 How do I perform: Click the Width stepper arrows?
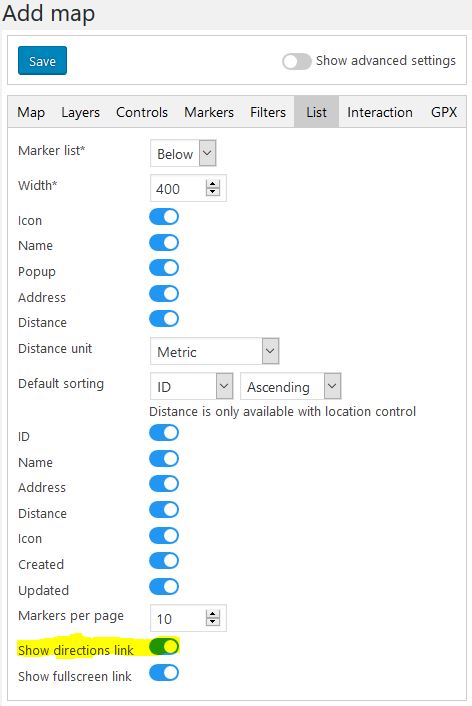coord(213,188)
